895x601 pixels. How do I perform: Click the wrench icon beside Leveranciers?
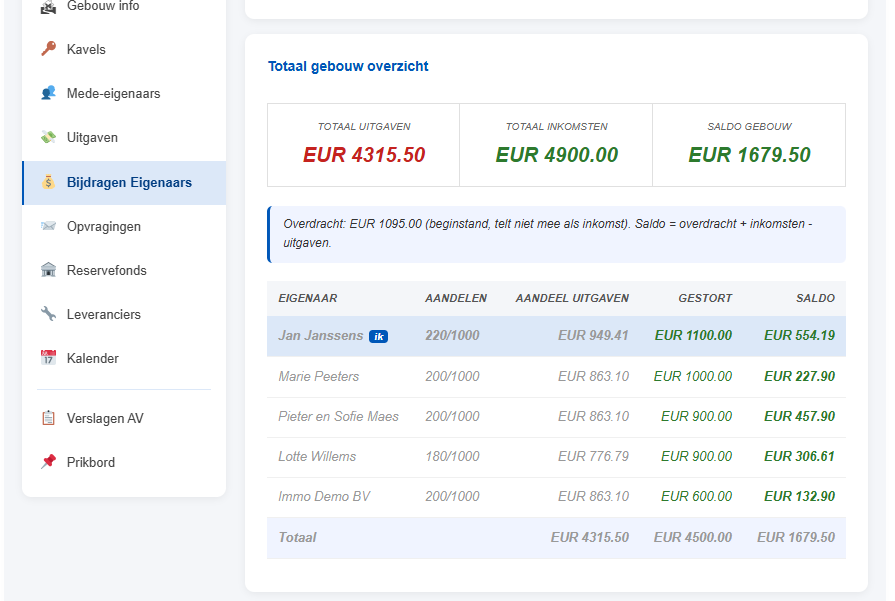[49, 314]
